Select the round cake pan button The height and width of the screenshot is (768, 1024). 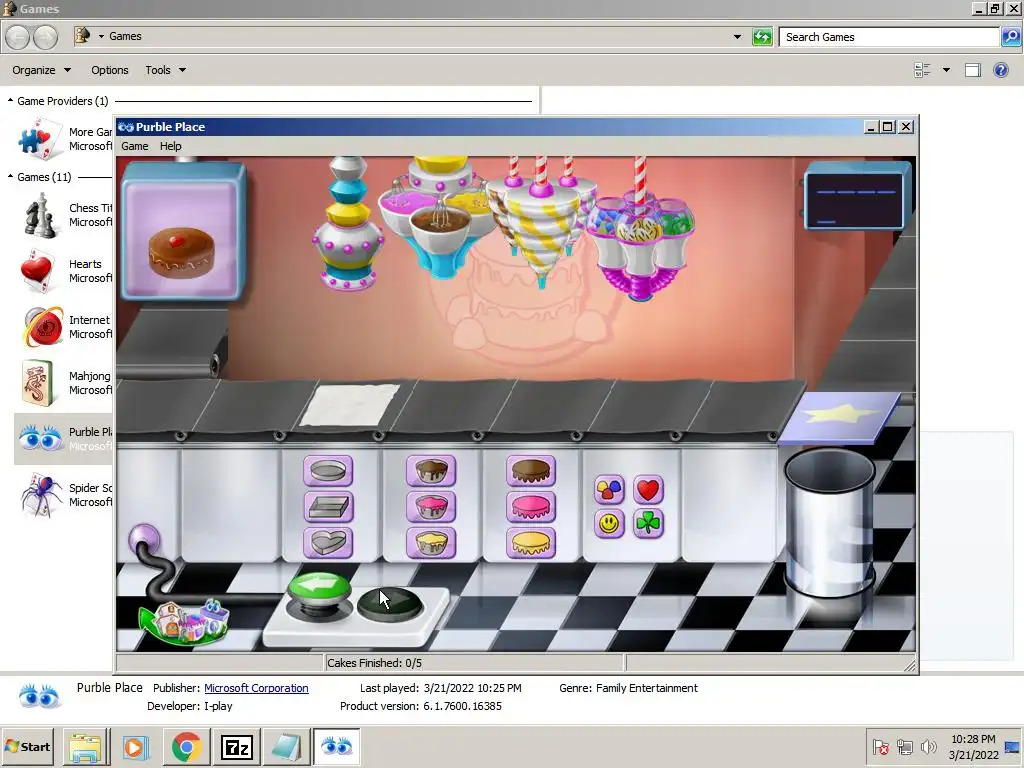click(x=328, y=471)
